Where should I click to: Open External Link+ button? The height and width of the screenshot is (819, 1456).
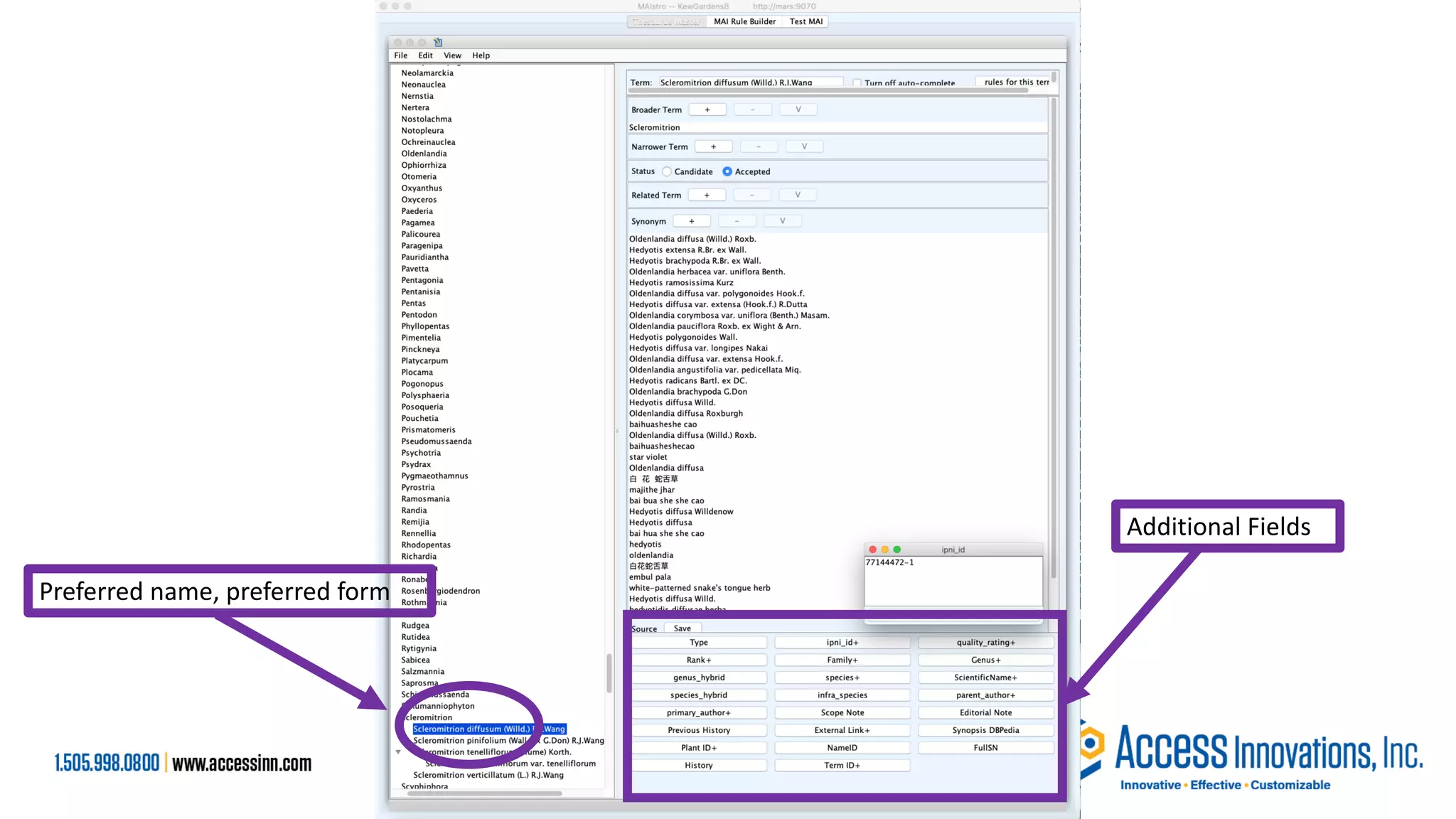tap(842, 730)
